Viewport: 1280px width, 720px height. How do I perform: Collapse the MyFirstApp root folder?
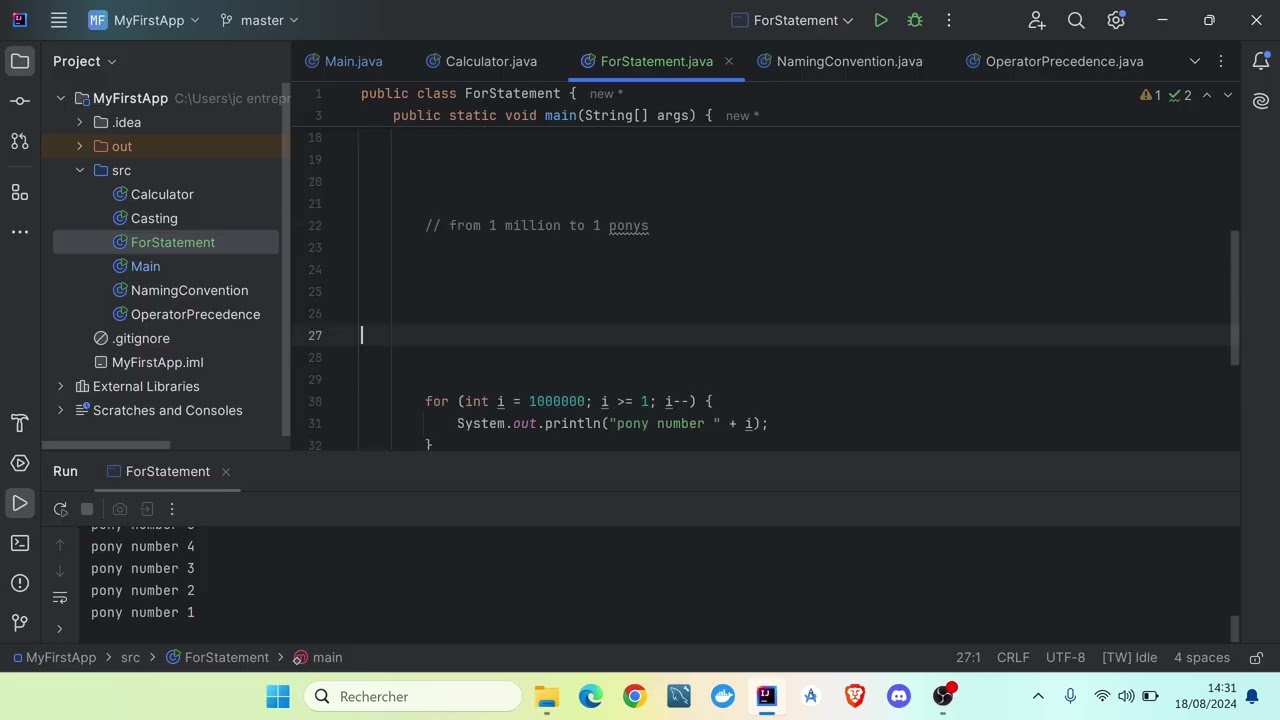click(61, 98)
